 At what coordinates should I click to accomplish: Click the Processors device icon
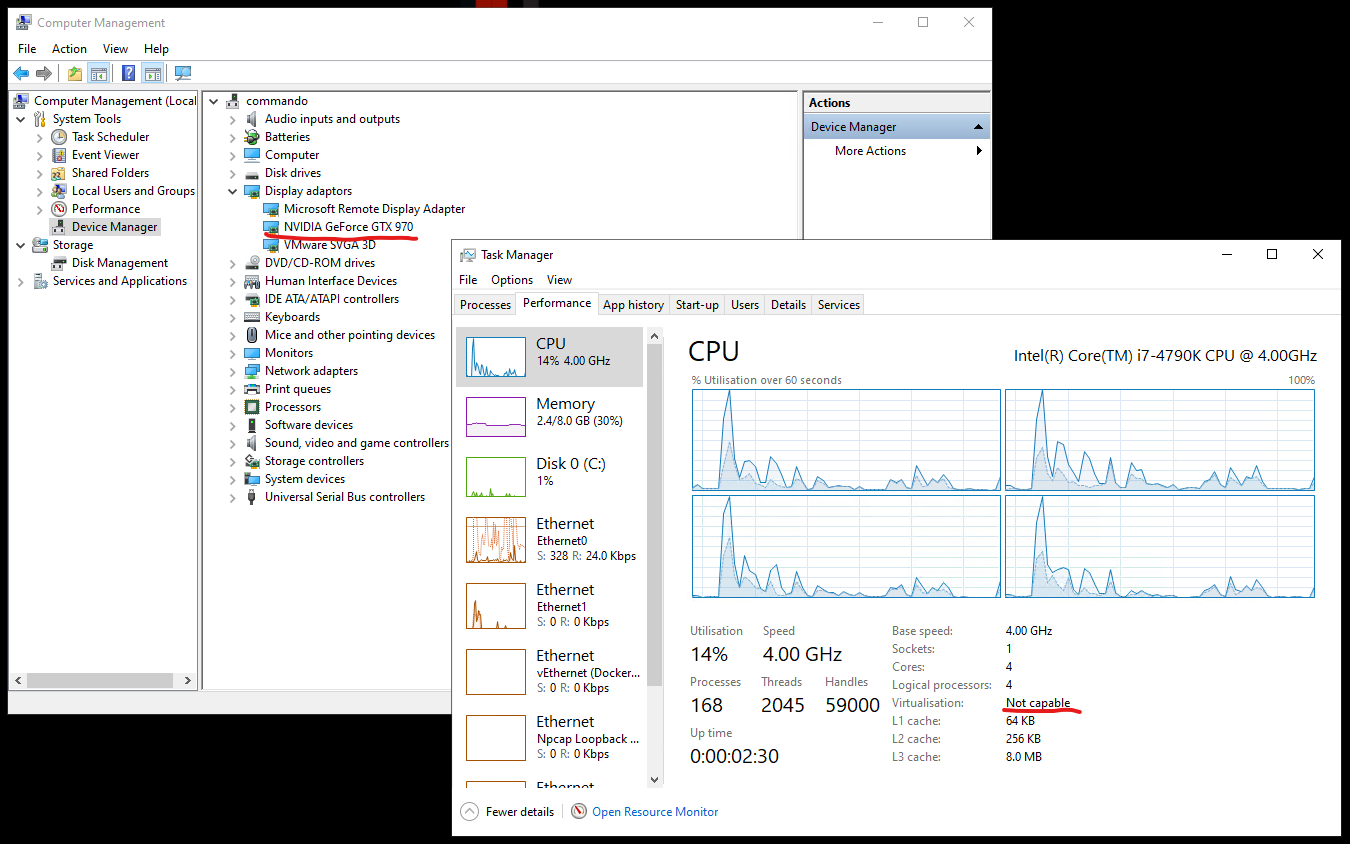[x=252, y=407]
